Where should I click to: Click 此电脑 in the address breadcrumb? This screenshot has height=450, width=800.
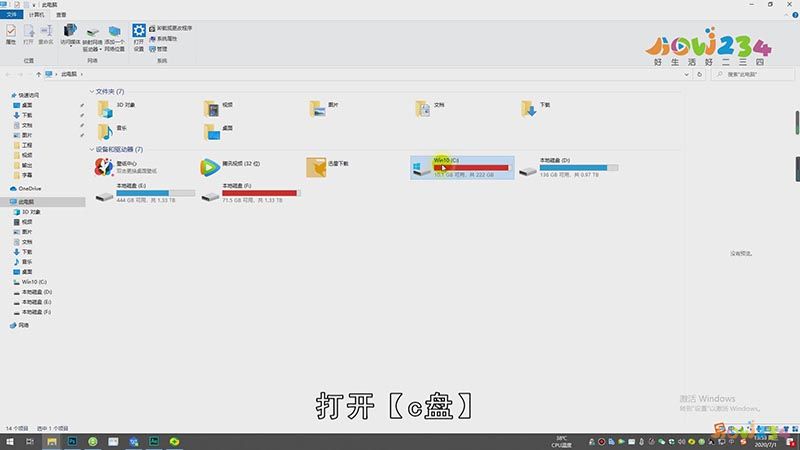tap(69, 74)
